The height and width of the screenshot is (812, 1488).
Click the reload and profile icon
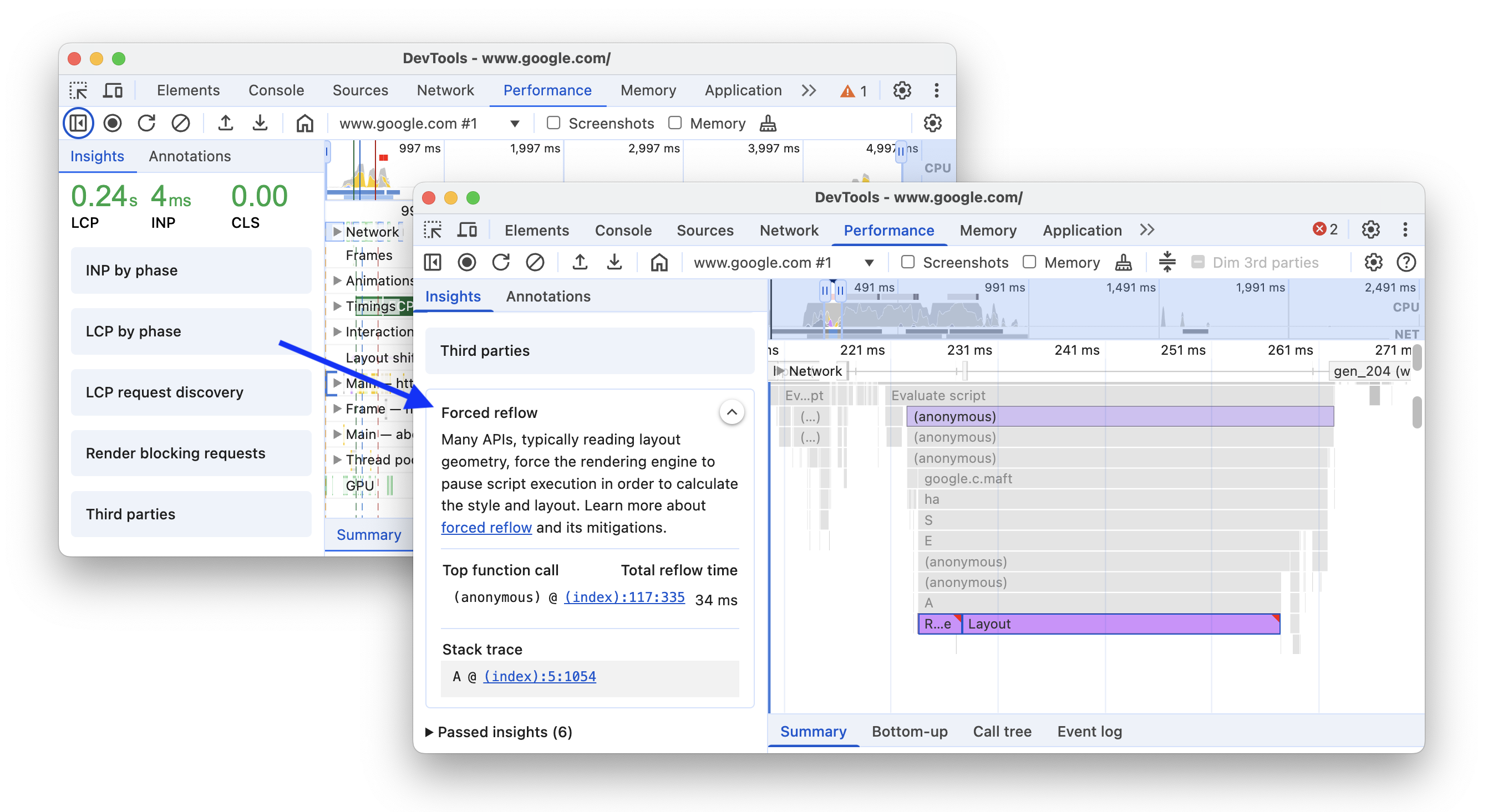(501, 262)
